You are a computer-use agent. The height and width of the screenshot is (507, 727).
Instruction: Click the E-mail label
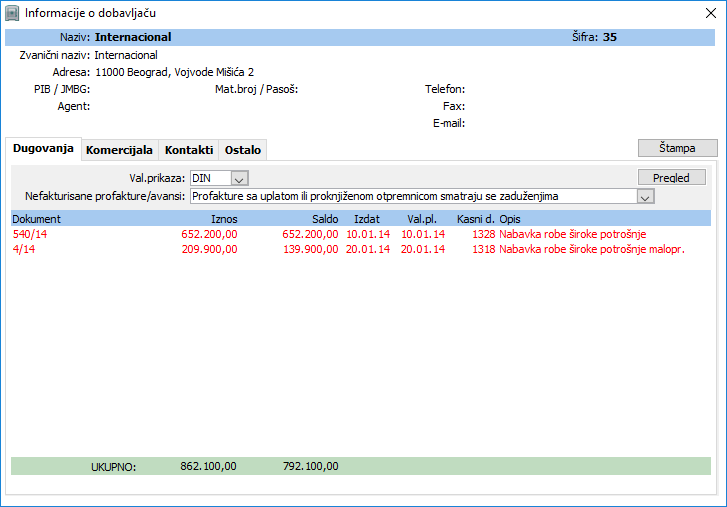click(x=449, y=123)
